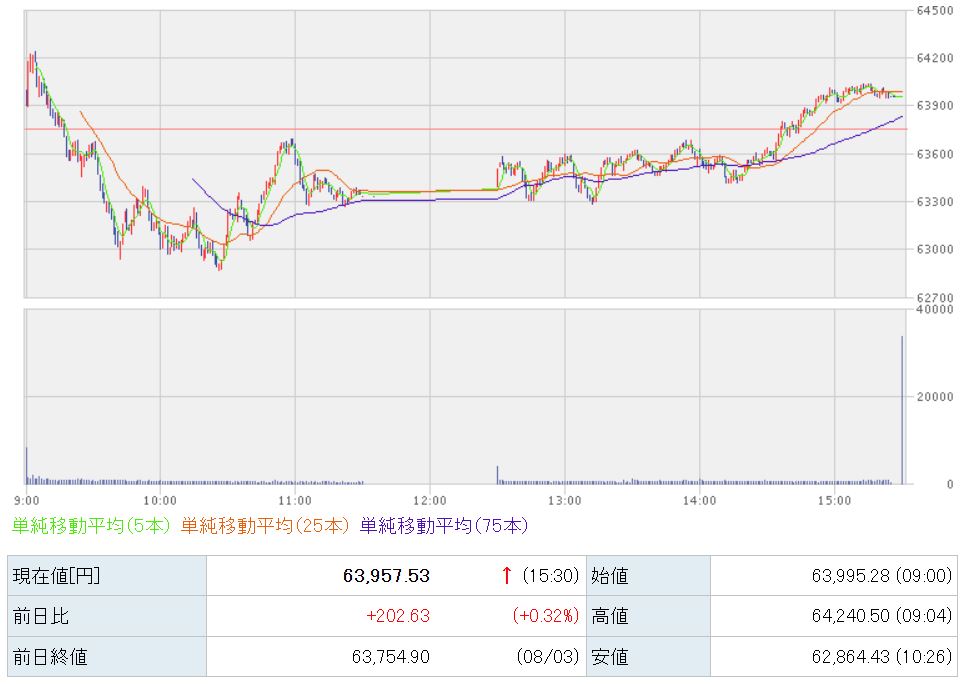Click the 単純移動平均(75本) legend label

(444, 526)
